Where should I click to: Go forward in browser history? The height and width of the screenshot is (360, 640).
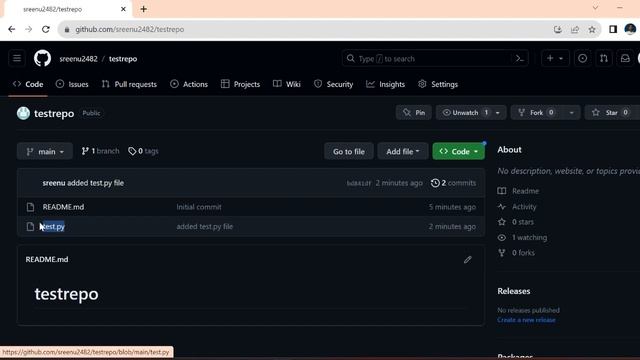[28, 29]
